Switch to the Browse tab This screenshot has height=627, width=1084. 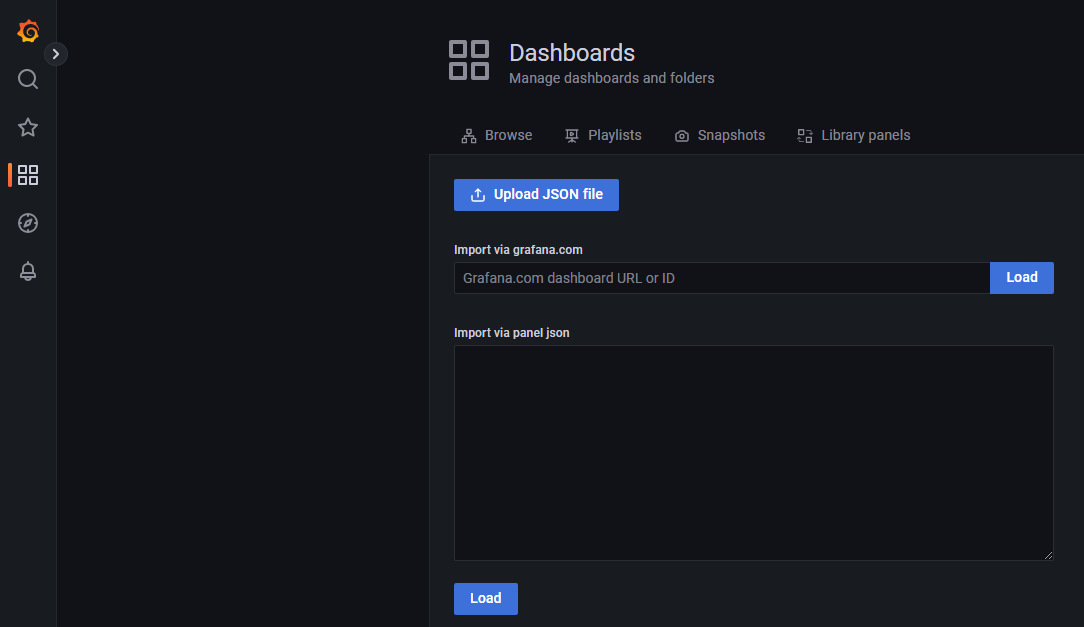click(x=497, y=135)
